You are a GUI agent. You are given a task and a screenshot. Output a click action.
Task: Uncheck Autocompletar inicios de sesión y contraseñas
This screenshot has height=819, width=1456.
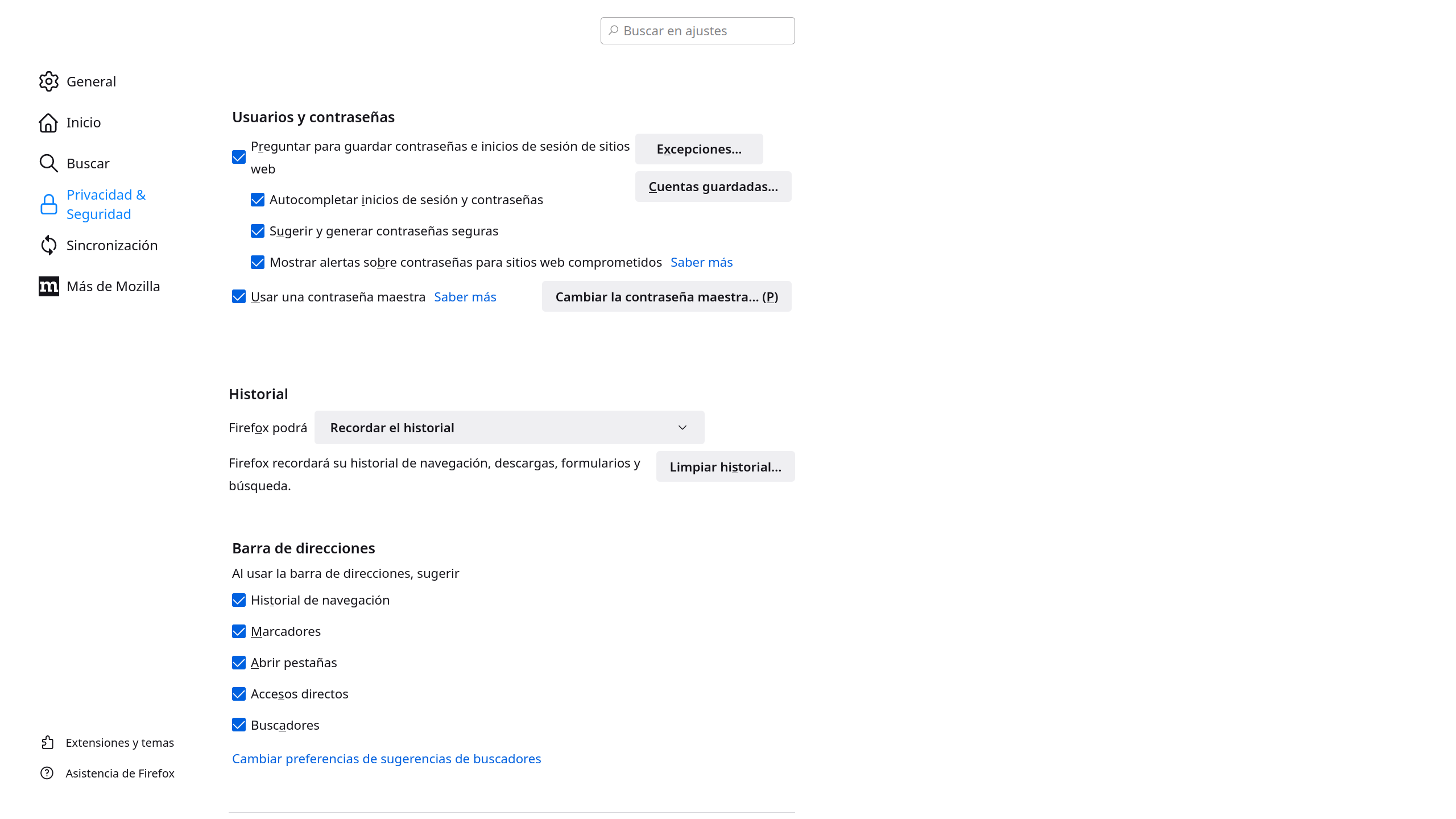tap(258, 200)
